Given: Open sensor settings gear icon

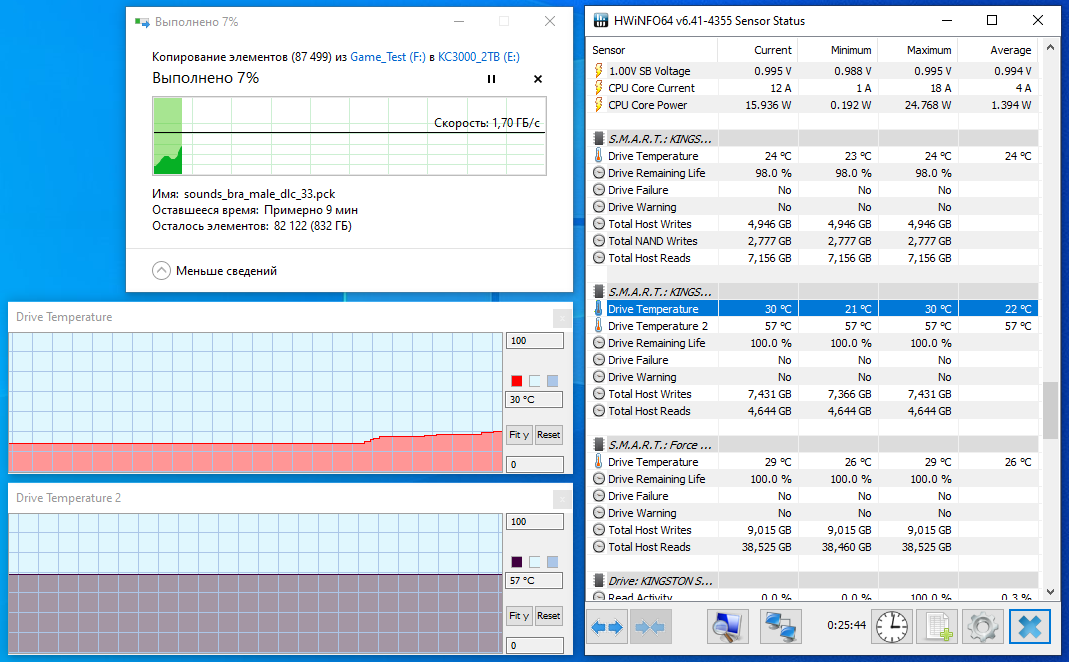Looking at the screenshot, I should (x=982, y=627).
